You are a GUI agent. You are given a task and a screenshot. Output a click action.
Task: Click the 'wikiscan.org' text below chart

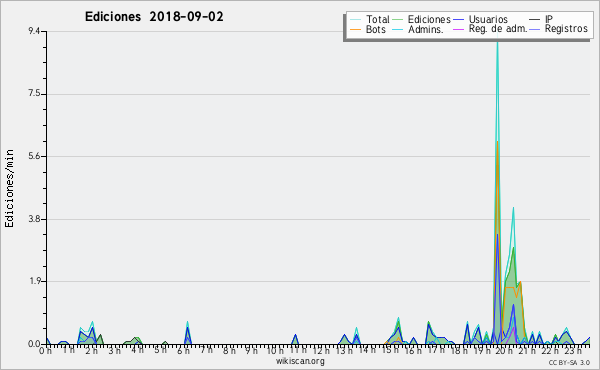click(x=300, y=361)
